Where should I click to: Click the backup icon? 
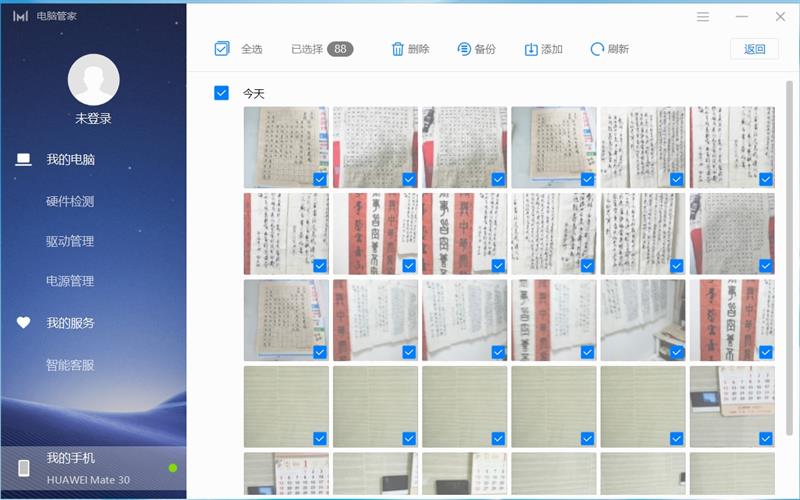pos(464,49)
